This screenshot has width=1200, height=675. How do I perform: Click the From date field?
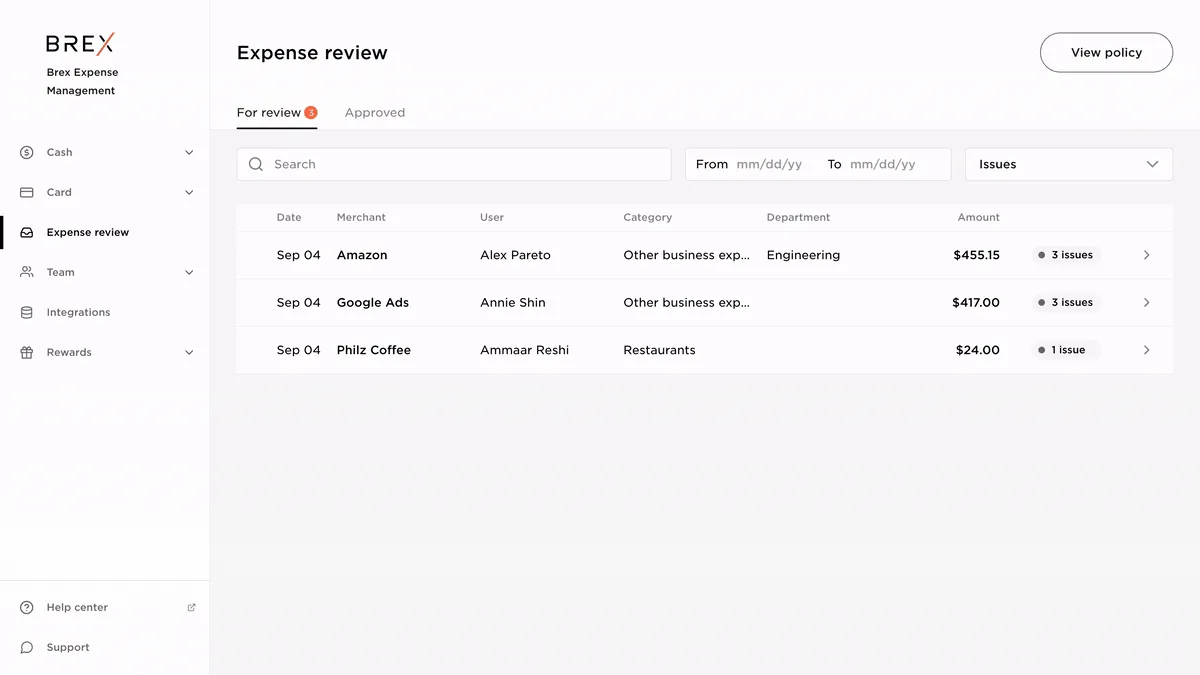[769, 164]
